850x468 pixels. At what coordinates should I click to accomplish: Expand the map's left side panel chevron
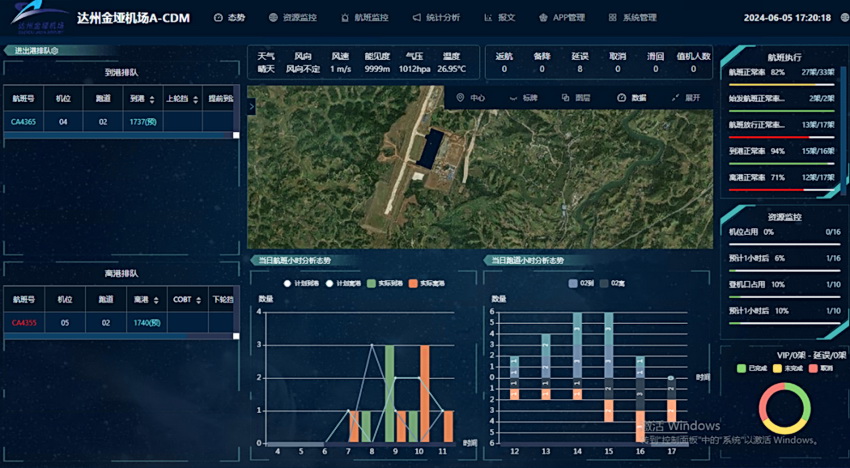(252, 106)
